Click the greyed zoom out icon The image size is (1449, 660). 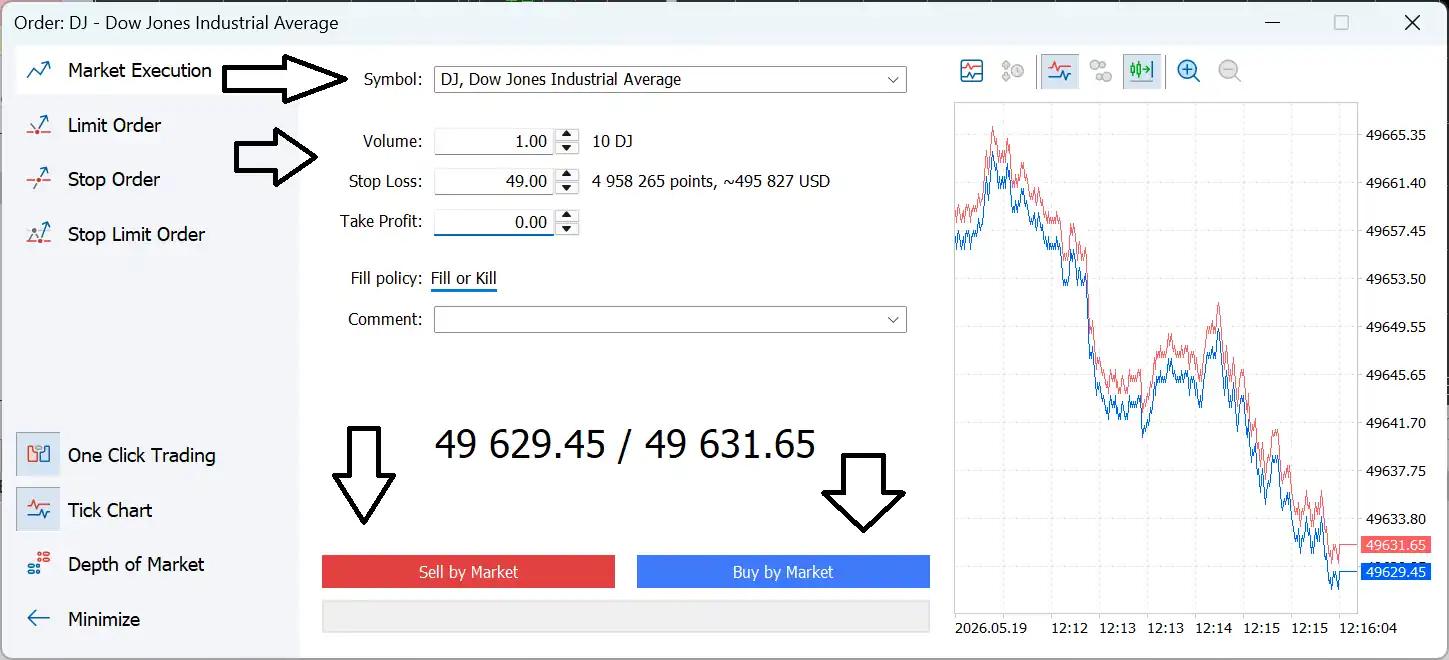coord(1230,71)
